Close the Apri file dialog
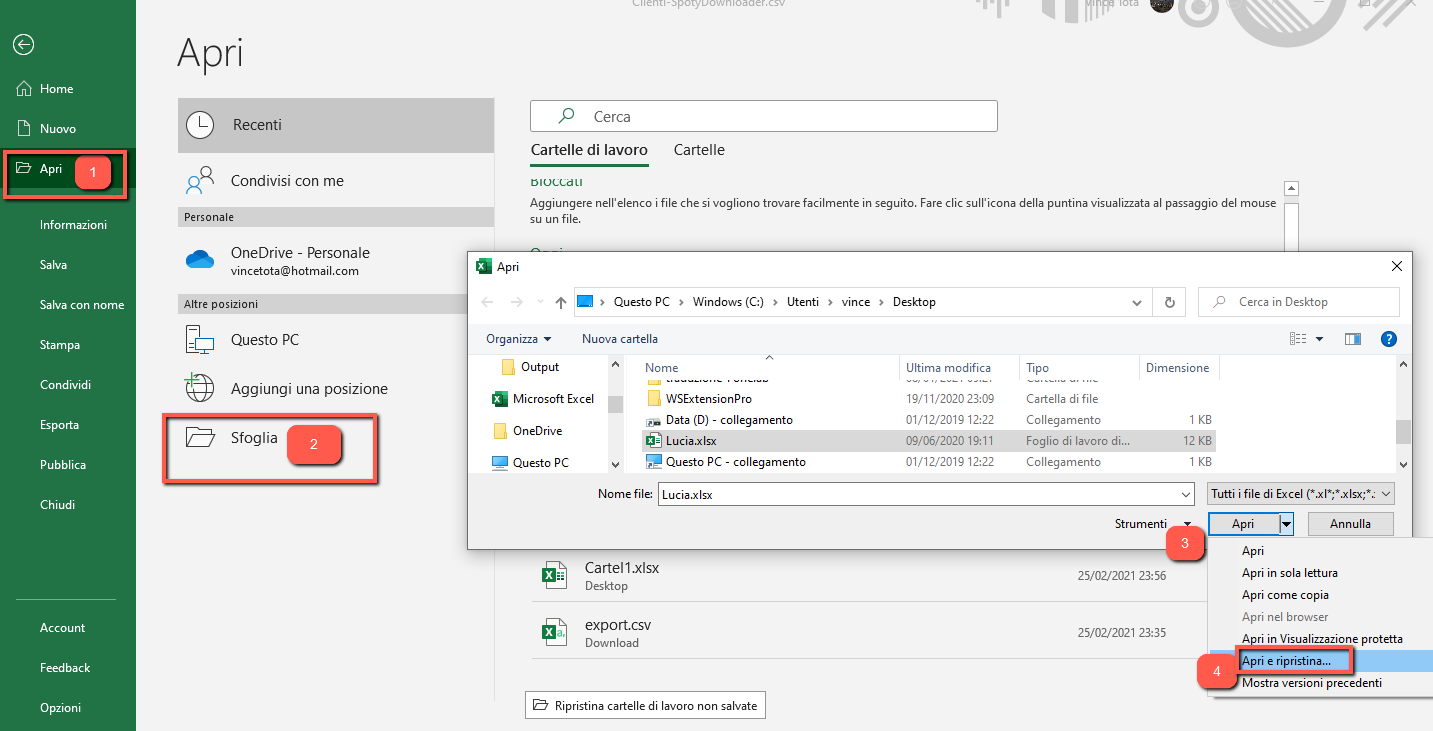Viewport: 1433px width, 731px height. (1396, 267)
